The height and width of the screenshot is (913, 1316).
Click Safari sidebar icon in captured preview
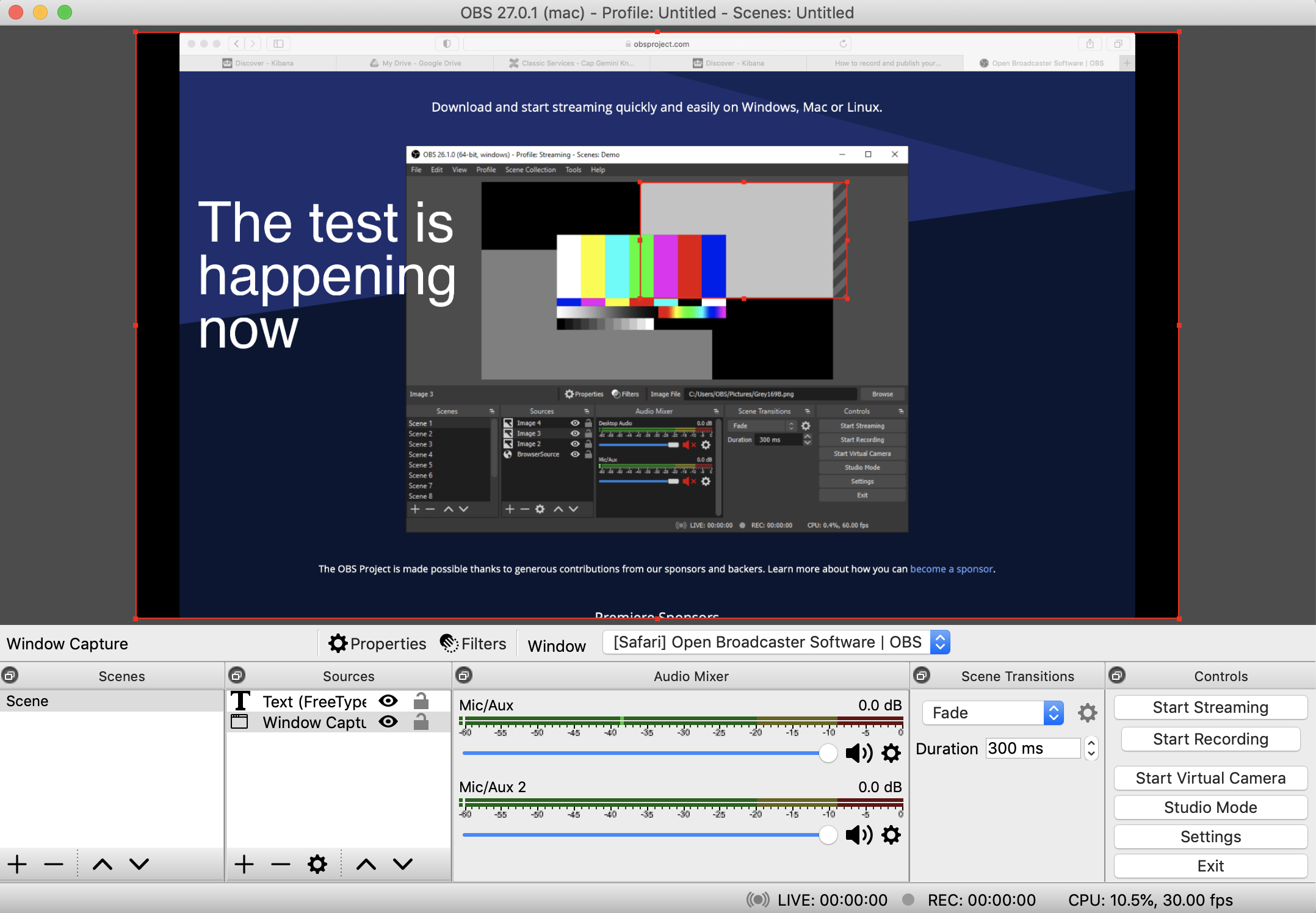(278, 44)
